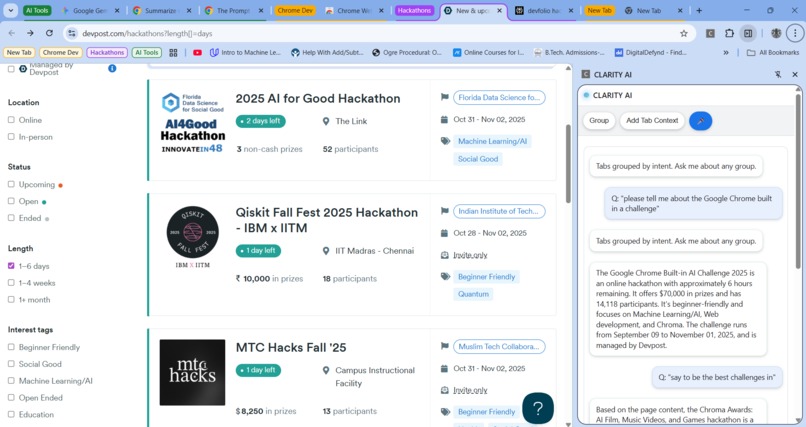Screen dimensions: 806x427
Task: Open the Qiskit Fall Fest 2025 Hackathon title
Action: pos(326,220)
